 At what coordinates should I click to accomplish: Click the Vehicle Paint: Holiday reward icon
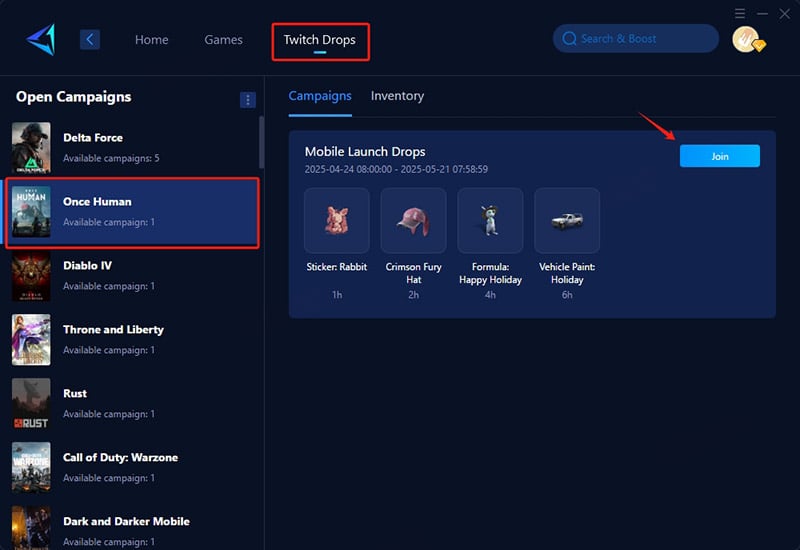tap(567, 220)
